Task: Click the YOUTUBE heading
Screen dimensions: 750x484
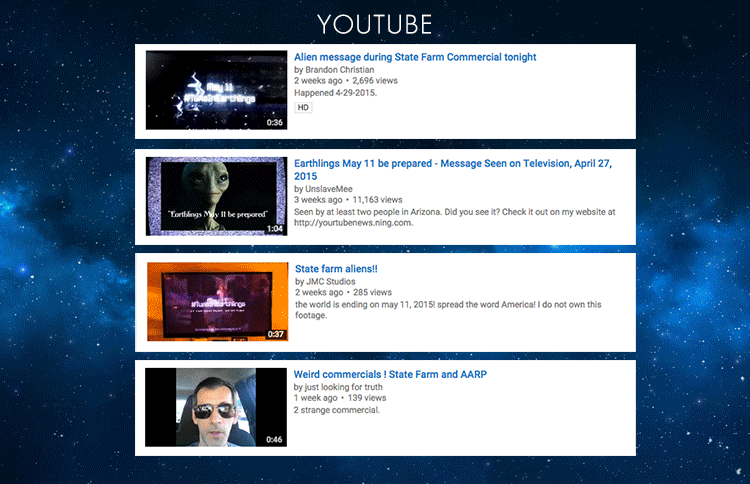Action: pyautogui.click(x=375, y=24)
